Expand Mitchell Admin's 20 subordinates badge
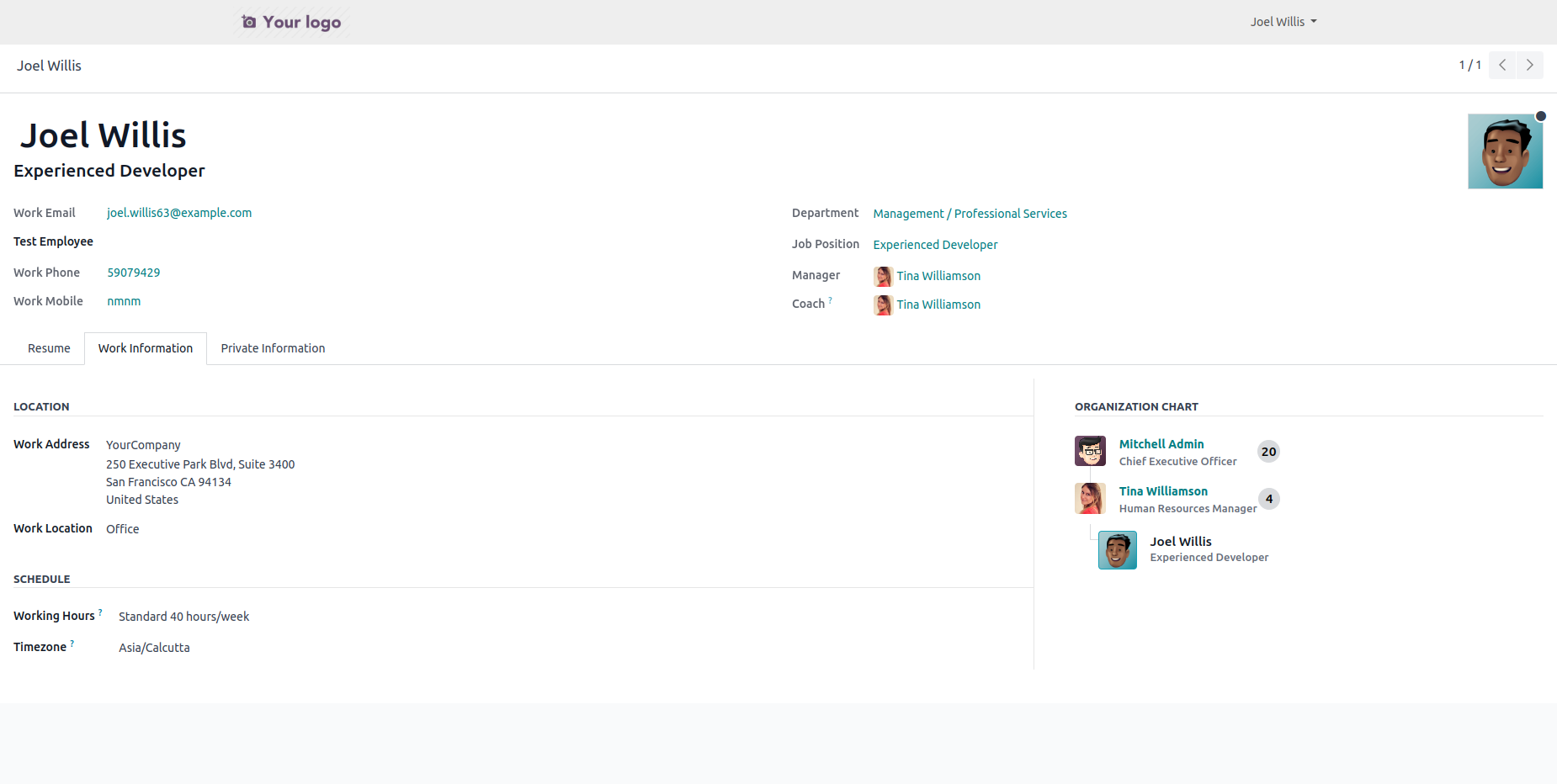The width and height of the screenshot is (1557, 784). click(x=1268, y=452)
